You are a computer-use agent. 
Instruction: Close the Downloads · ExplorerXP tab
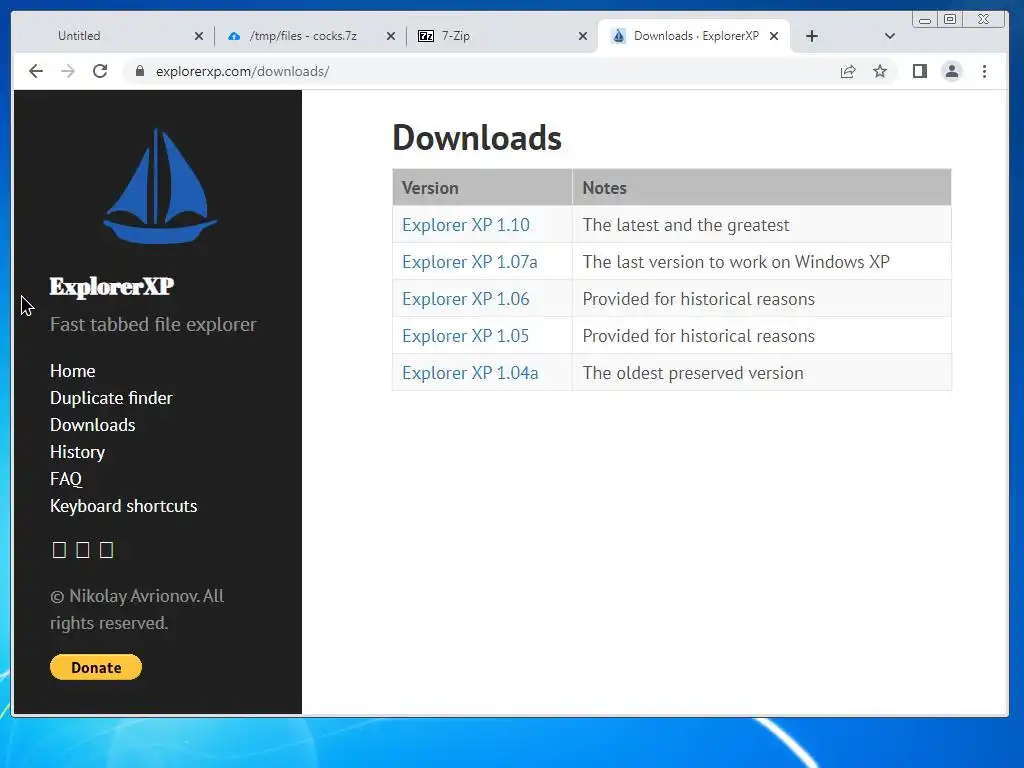point(774,36)
